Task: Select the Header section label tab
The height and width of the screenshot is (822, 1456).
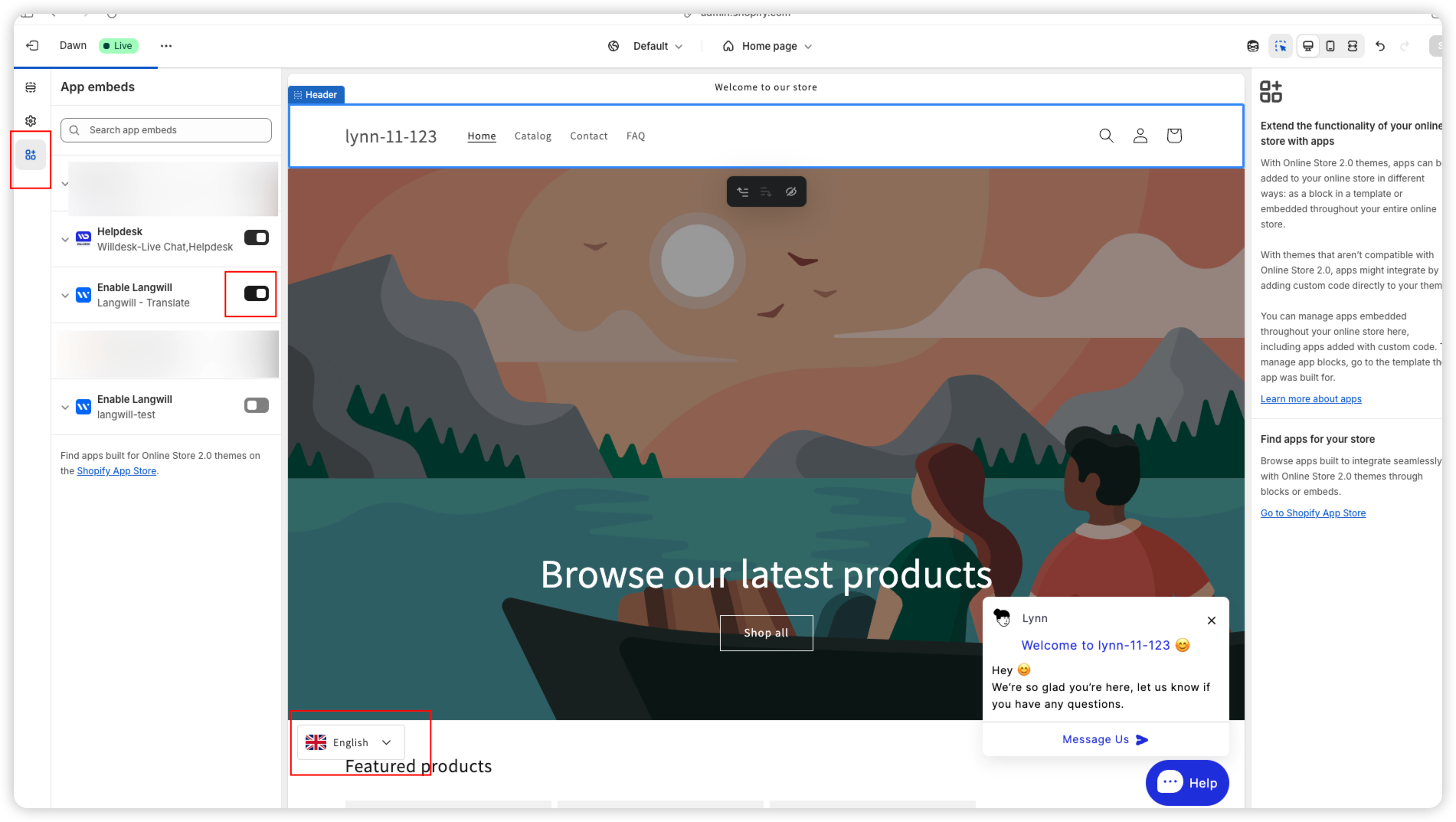Action: (316, 95)
